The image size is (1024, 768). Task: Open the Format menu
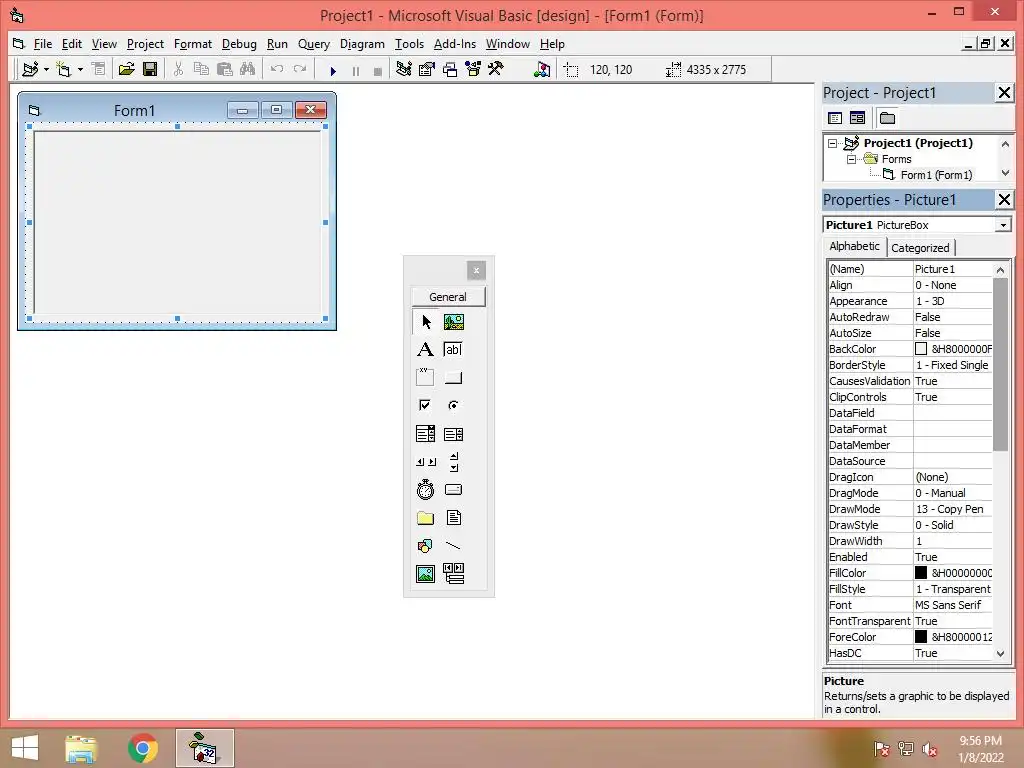pyautogui.click(x=193, y=44)
